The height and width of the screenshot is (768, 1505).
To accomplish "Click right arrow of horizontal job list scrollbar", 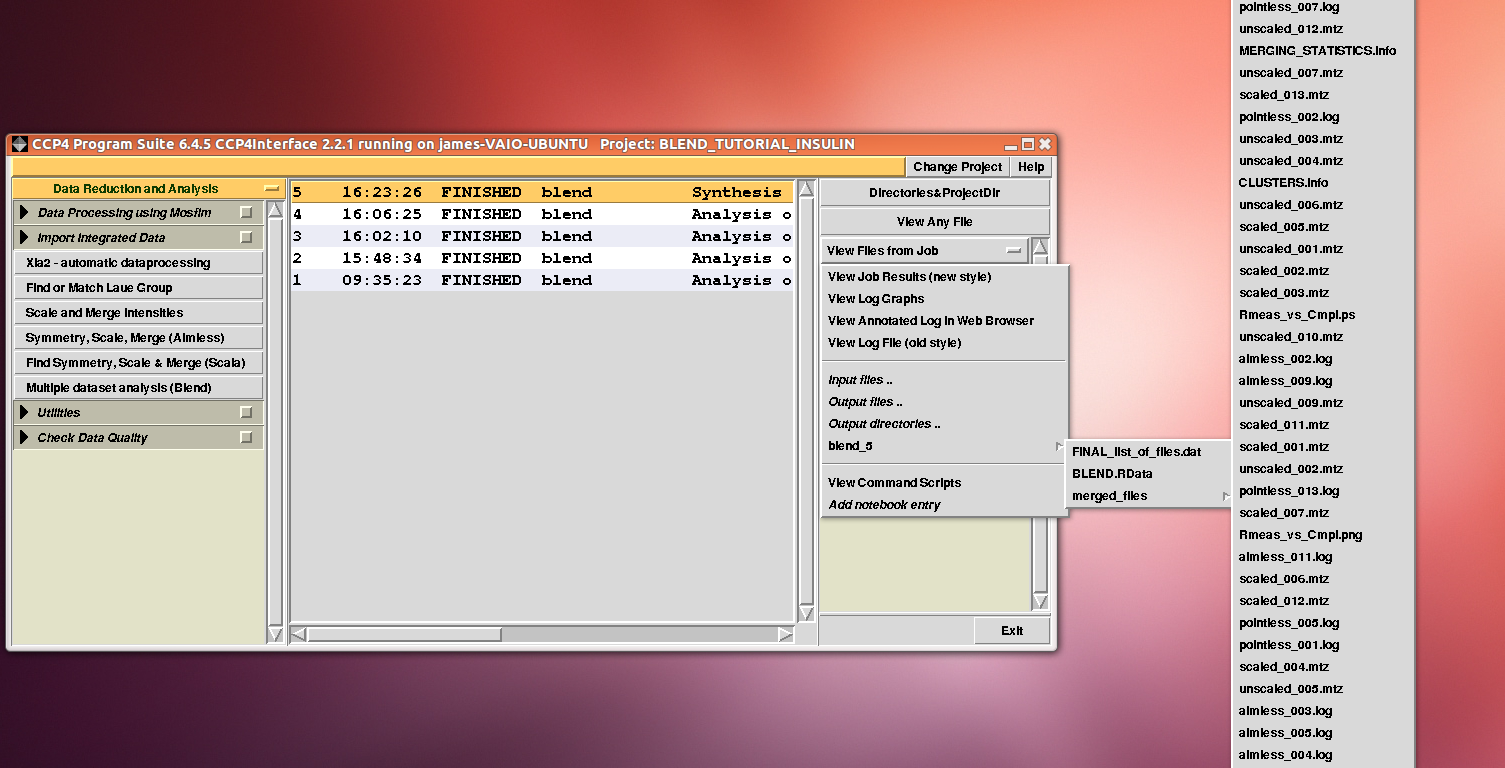I will point(785,634).
